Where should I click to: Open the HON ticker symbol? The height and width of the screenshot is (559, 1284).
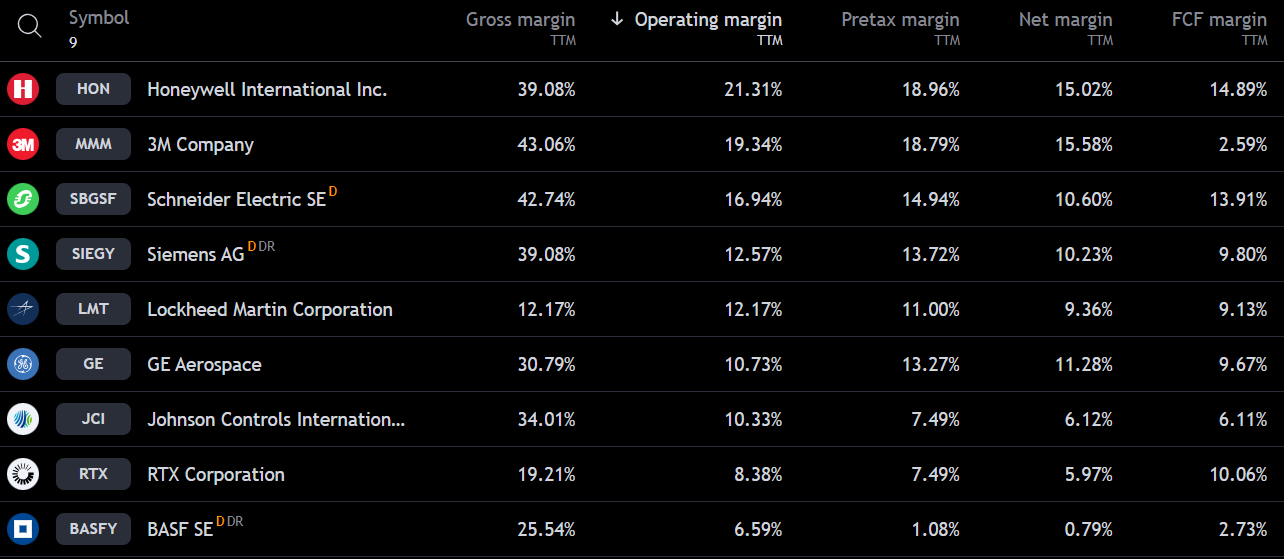(x=93, y=89)
